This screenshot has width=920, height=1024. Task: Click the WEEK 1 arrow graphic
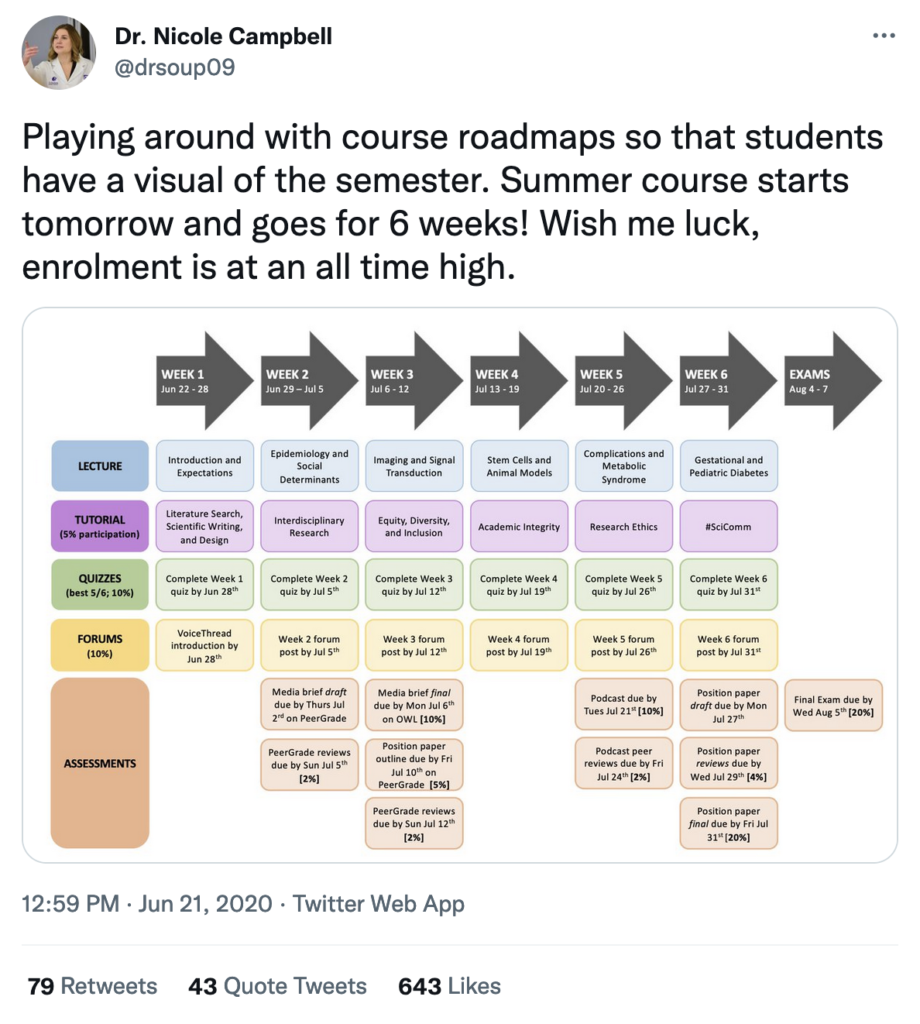coord(204,381)
